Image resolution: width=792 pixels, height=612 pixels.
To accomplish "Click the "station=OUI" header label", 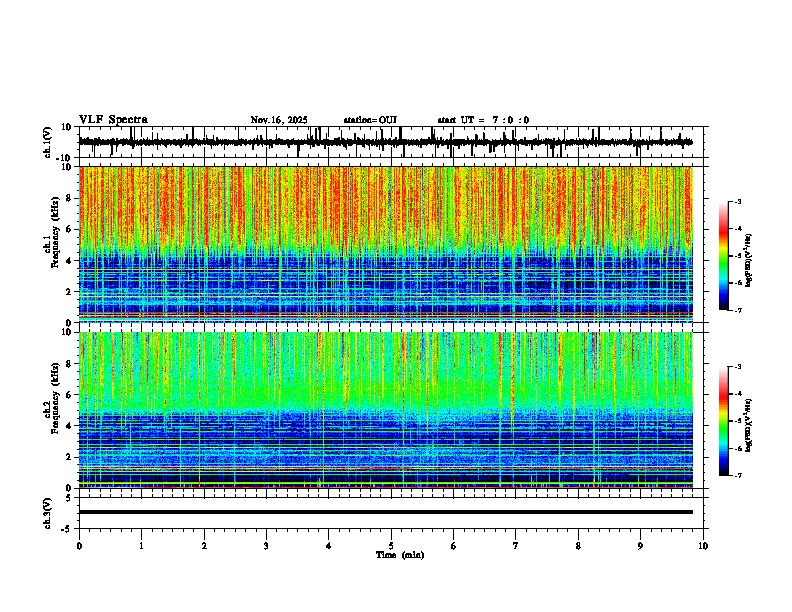I will pyautogui.click(x=370, y=120).
